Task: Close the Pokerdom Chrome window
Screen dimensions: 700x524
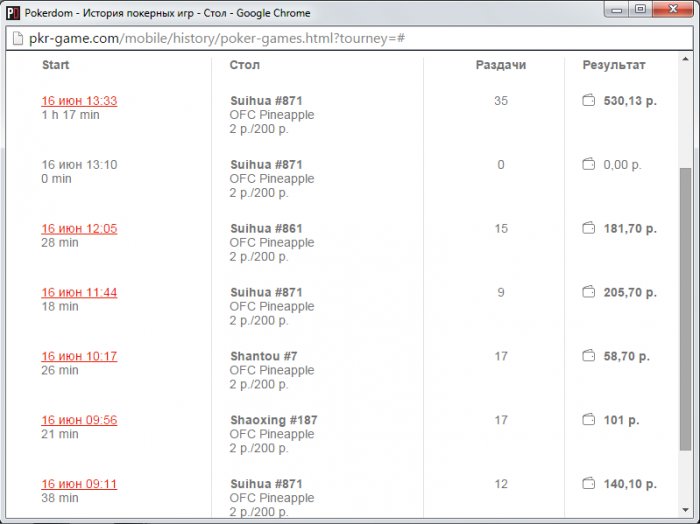Action: 673,9
